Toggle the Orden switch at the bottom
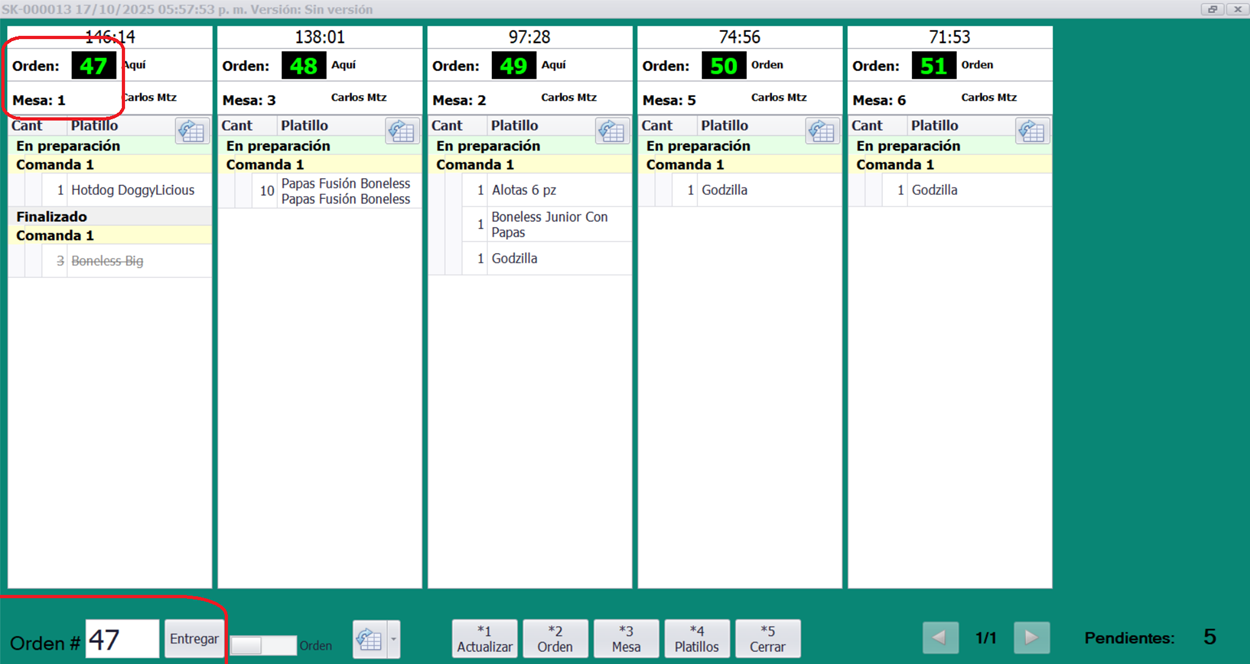This screenshot has height=664, width=1250. pyautogui.click(x=263, y=646)
